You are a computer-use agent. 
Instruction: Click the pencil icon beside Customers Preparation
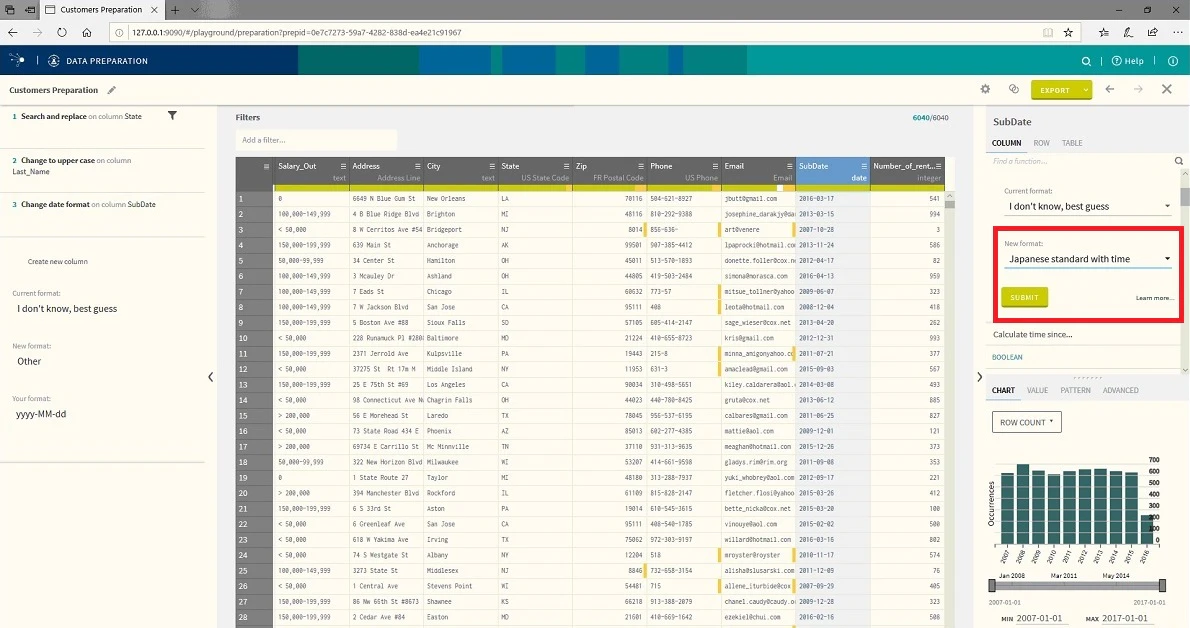[x=112, y=90]
